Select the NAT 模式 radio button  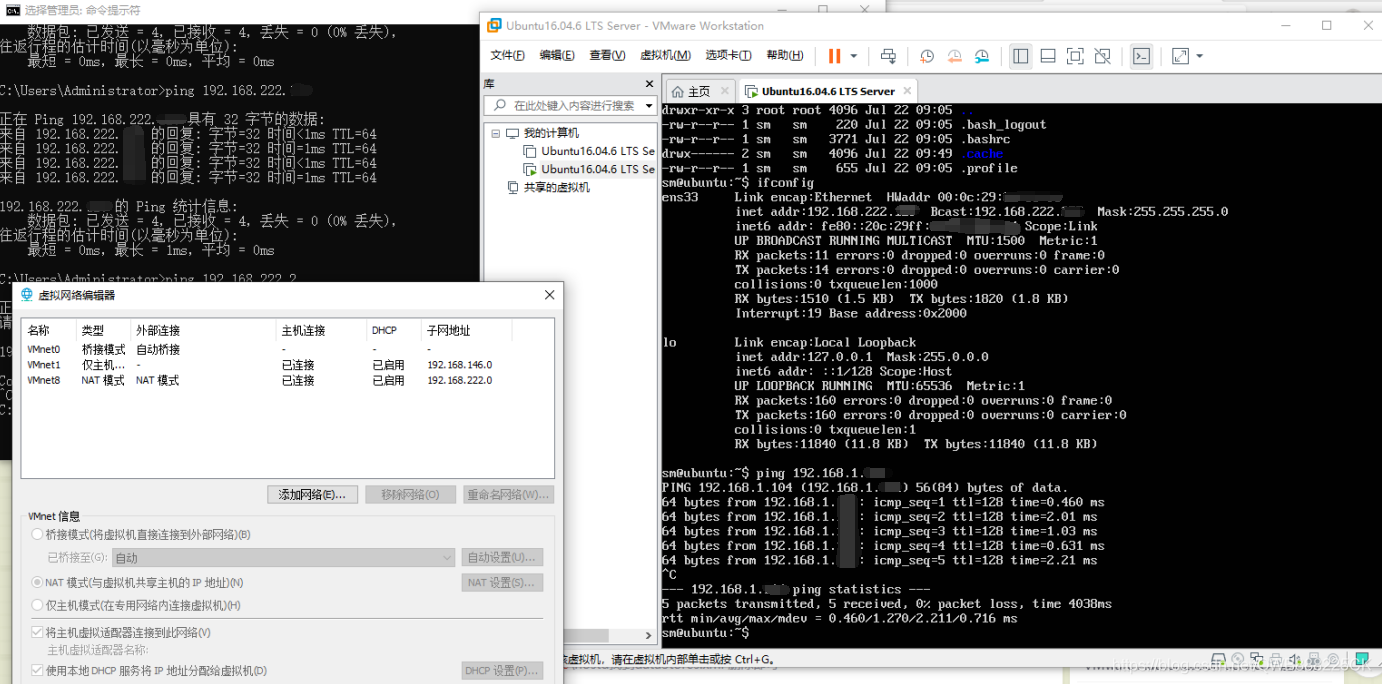(38, 582)
